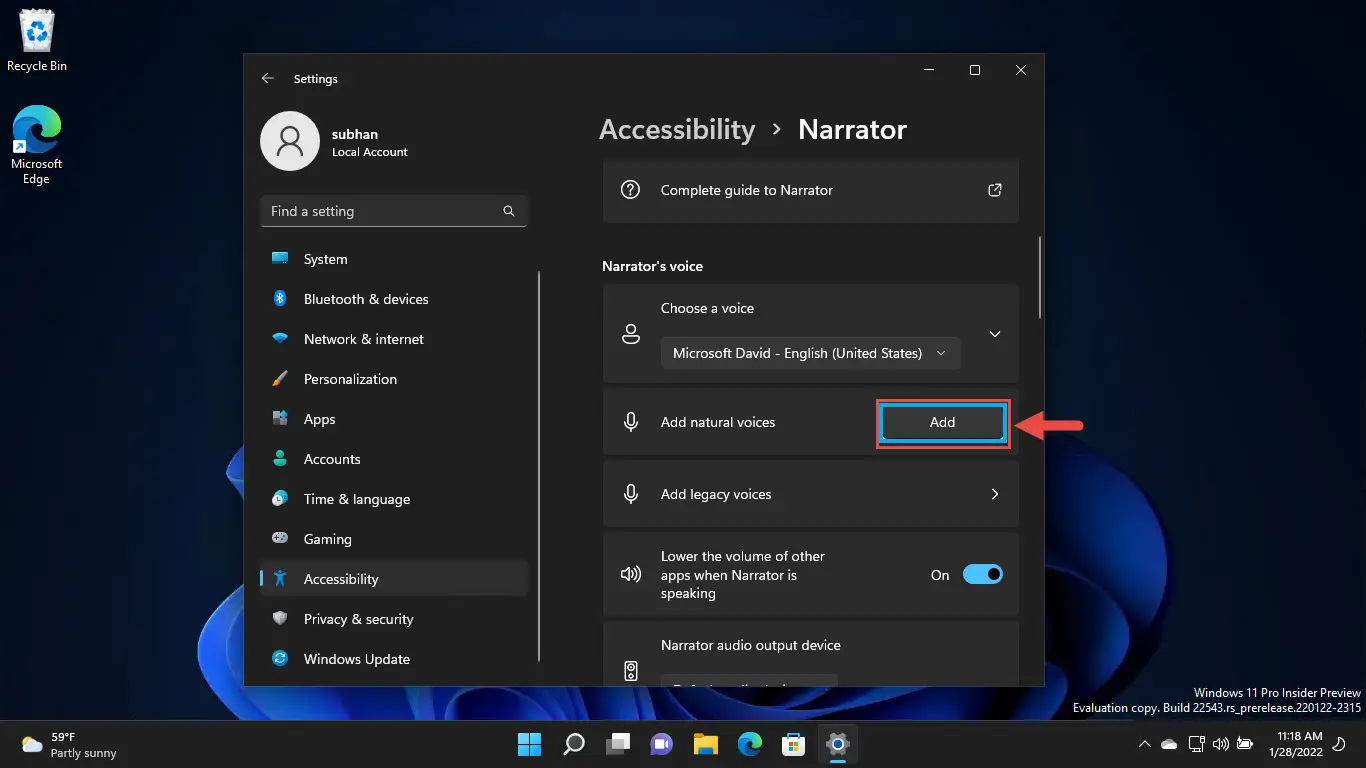This screenshot has width=1366, height=768.
Task: Click the Narrator audio output device label
Action: (x=751, y=645)
